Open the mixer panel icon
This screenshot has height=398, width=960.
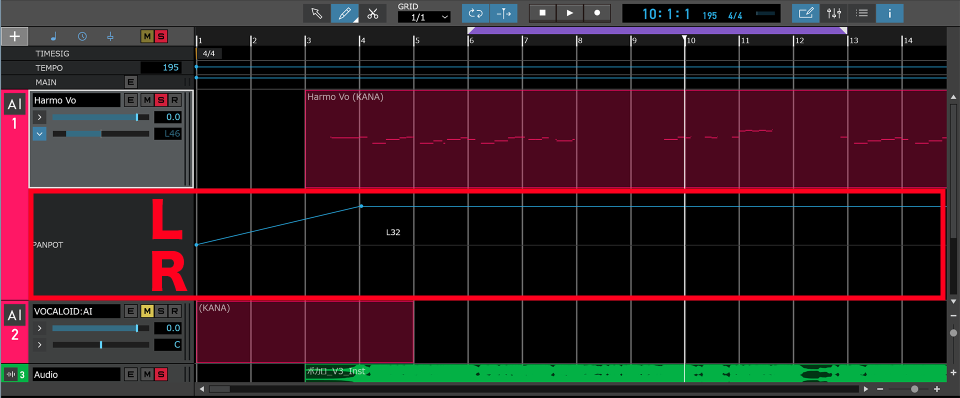point(834,13)
